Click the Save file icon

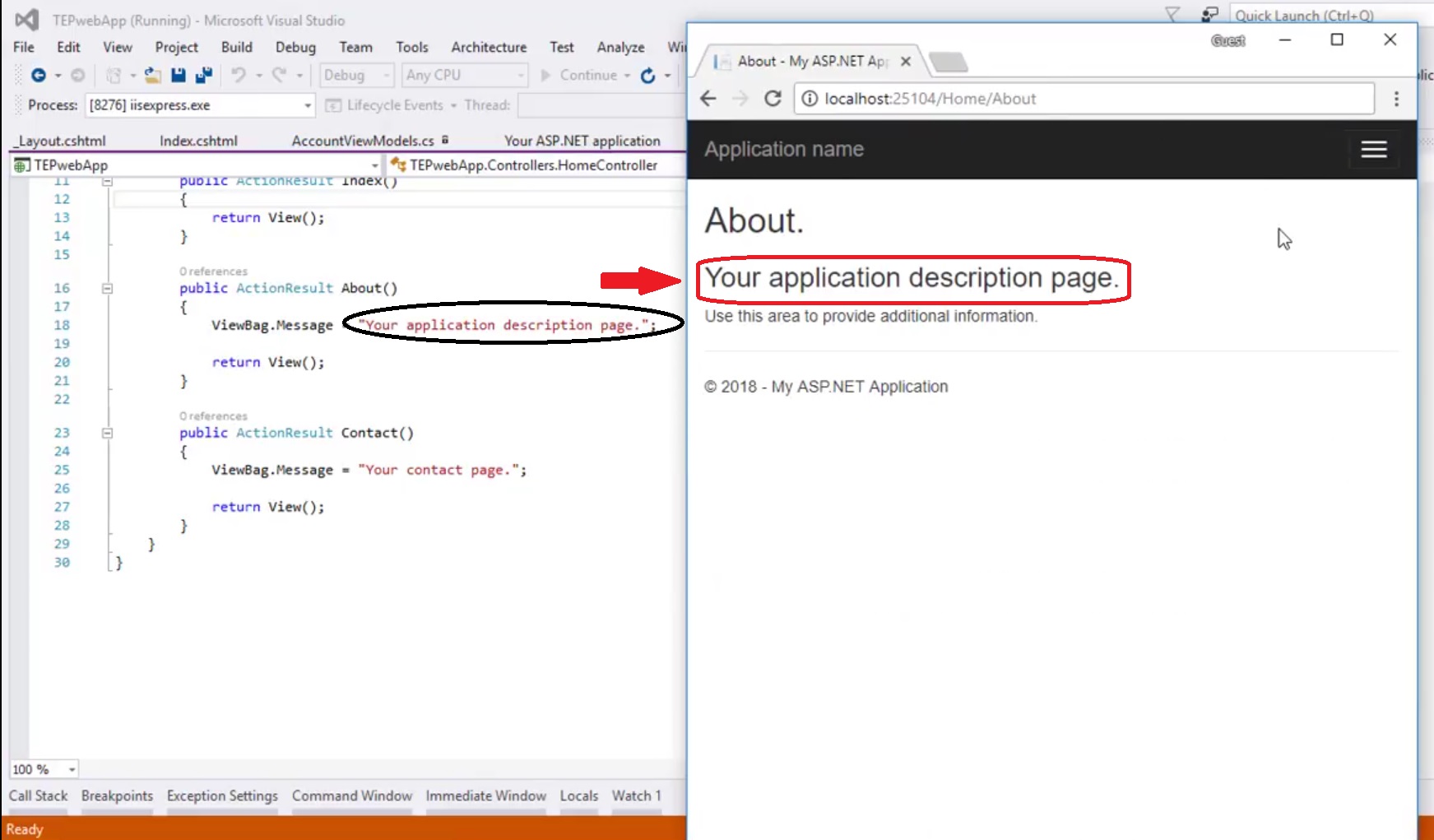(x=178, y=76)
